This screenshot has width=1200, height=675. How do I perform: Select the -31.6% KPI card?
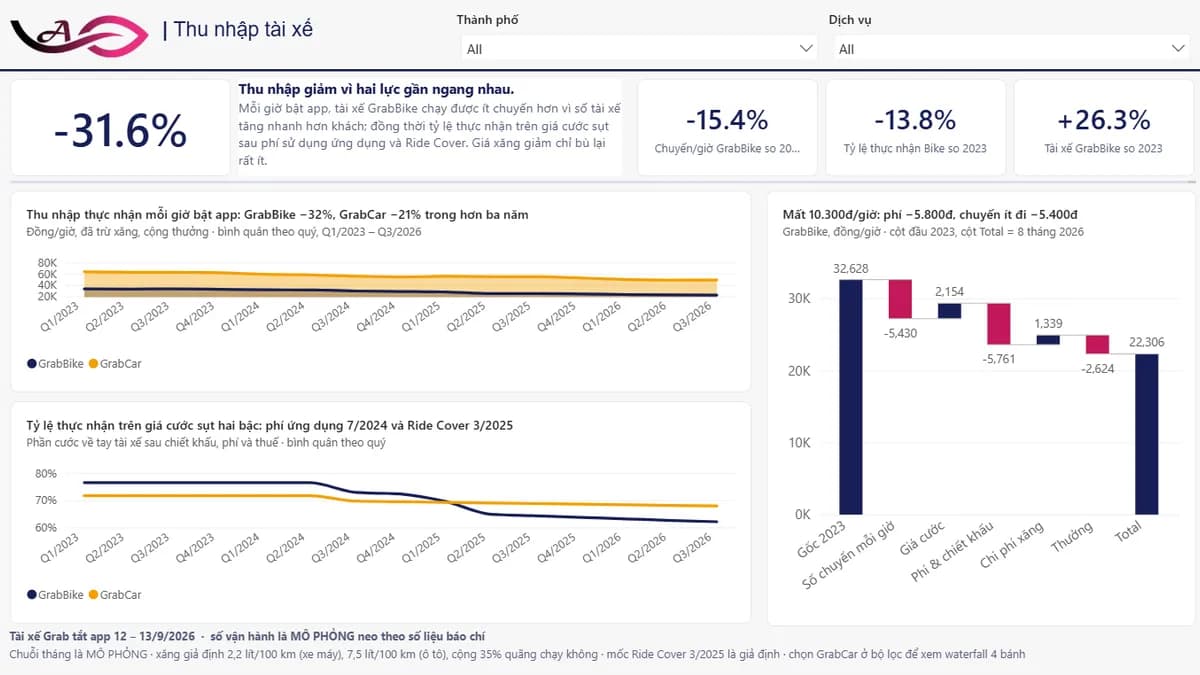click(x=120, y=130)
